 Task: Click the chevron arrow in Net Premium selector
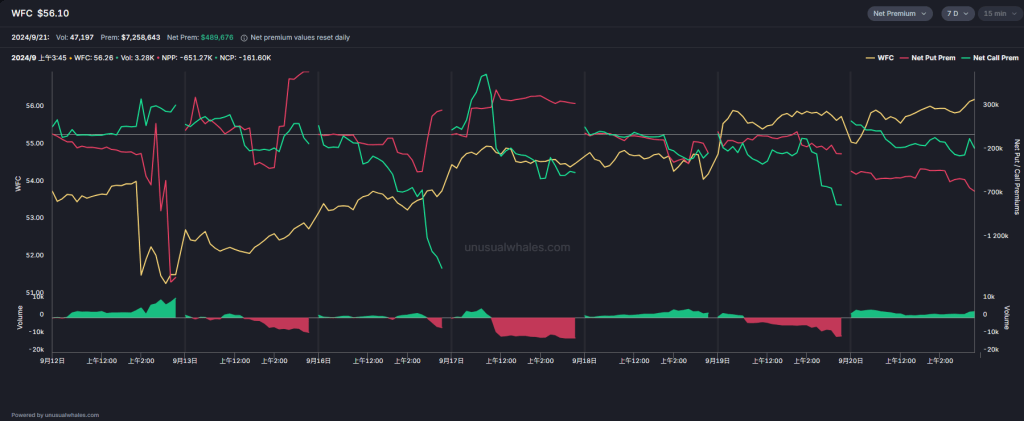924,14
